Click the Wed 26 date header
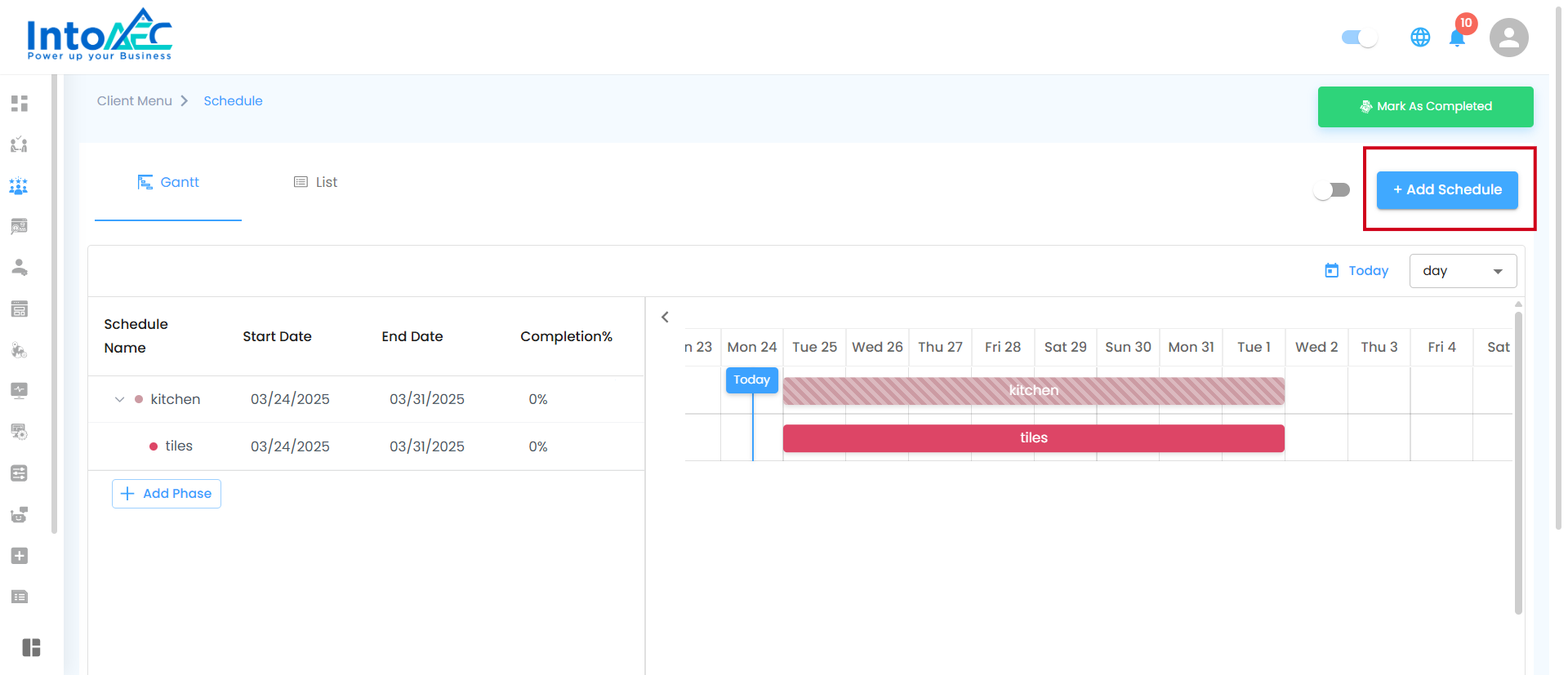This screenshot has height=675, width=1568. click(x=877, y=347)
